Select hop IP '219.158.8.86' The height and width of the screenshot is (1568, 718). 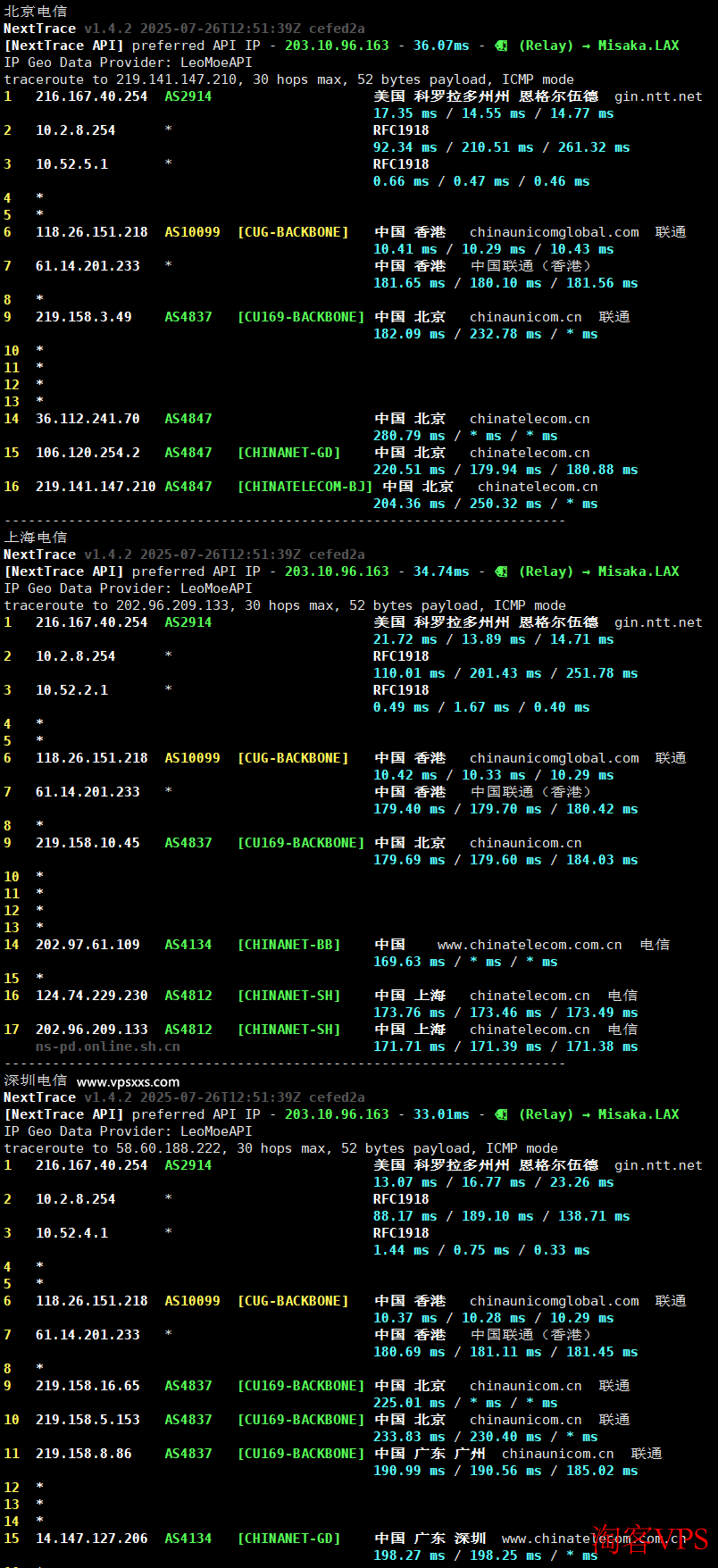pos(84,1454)
